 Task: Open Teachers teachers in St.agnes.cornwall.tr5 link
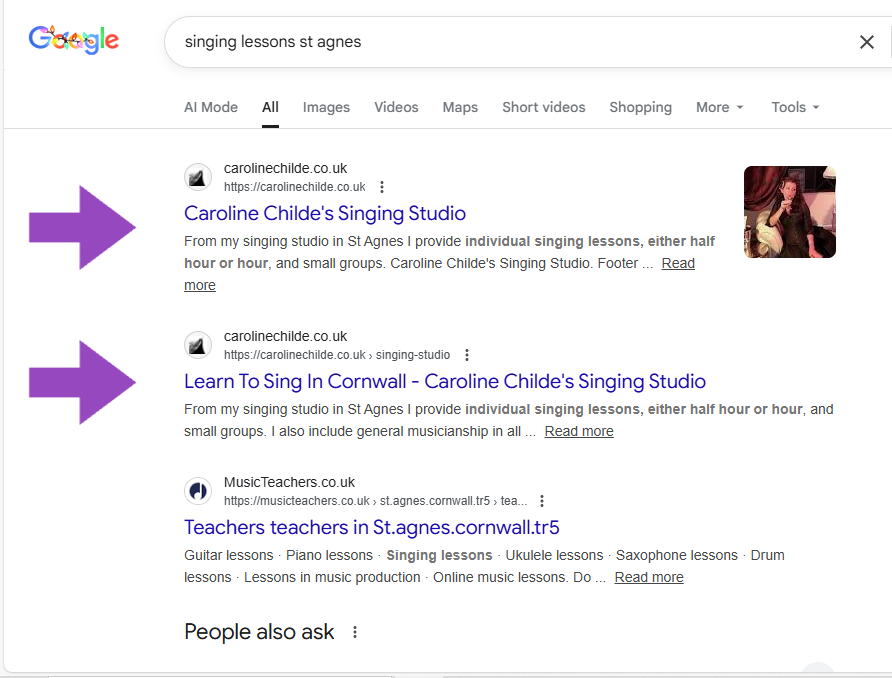tap(371, 527)
